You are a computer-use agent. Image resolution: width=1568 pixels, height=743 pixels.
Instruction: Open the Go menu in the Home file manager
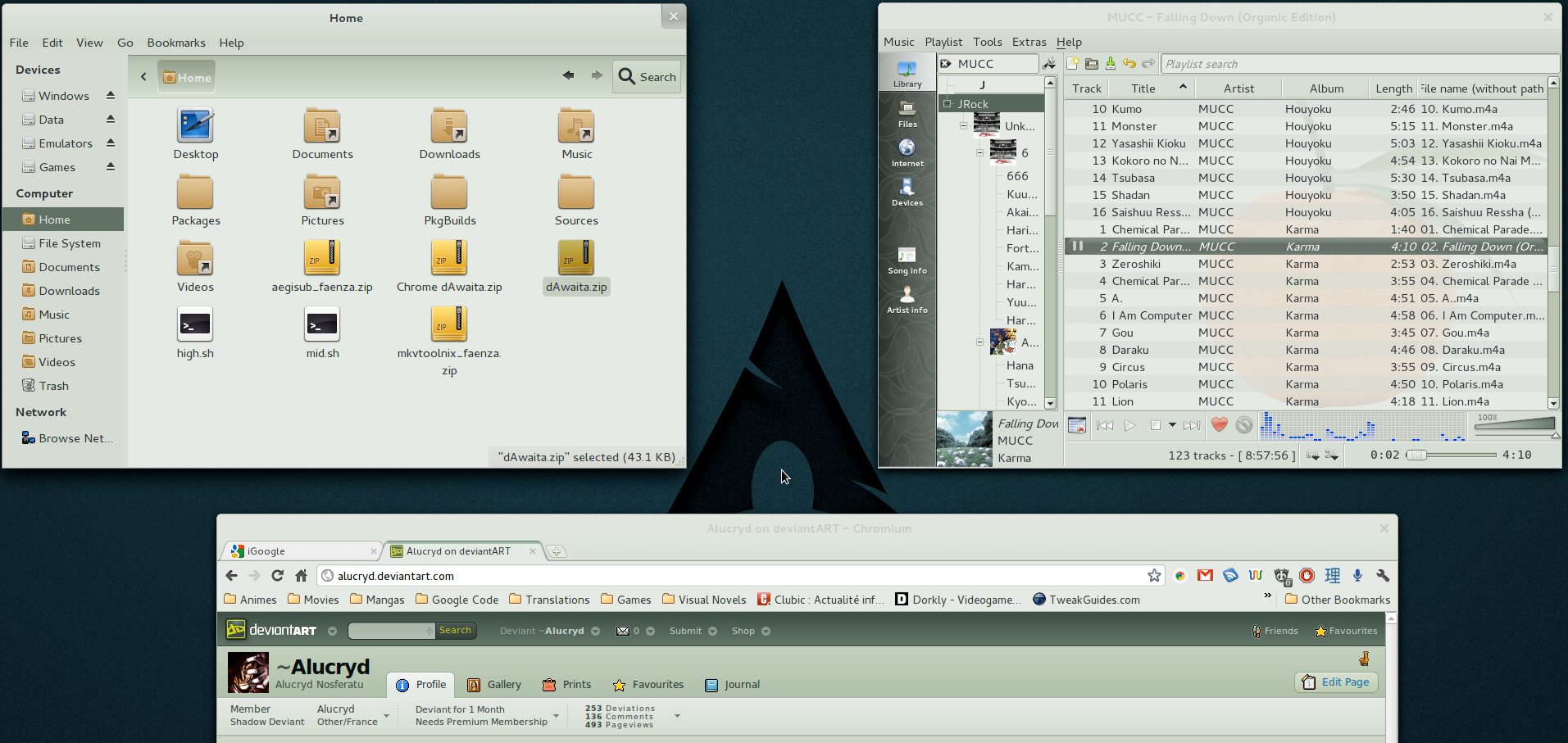125,43
